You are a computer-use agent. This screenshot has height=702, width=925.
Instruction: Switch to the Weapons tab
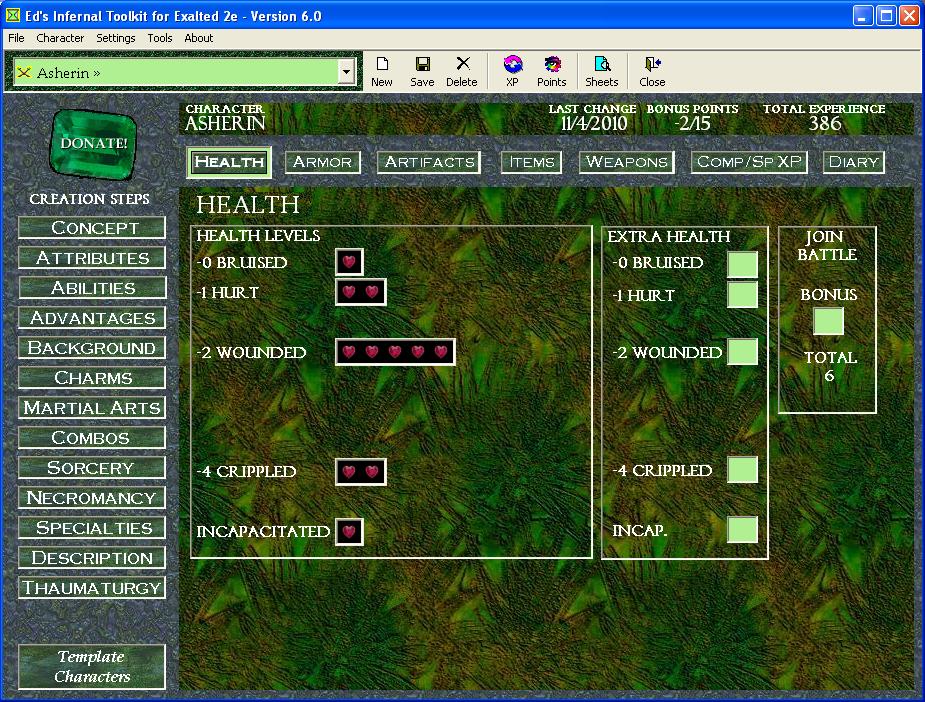point(626,162)
